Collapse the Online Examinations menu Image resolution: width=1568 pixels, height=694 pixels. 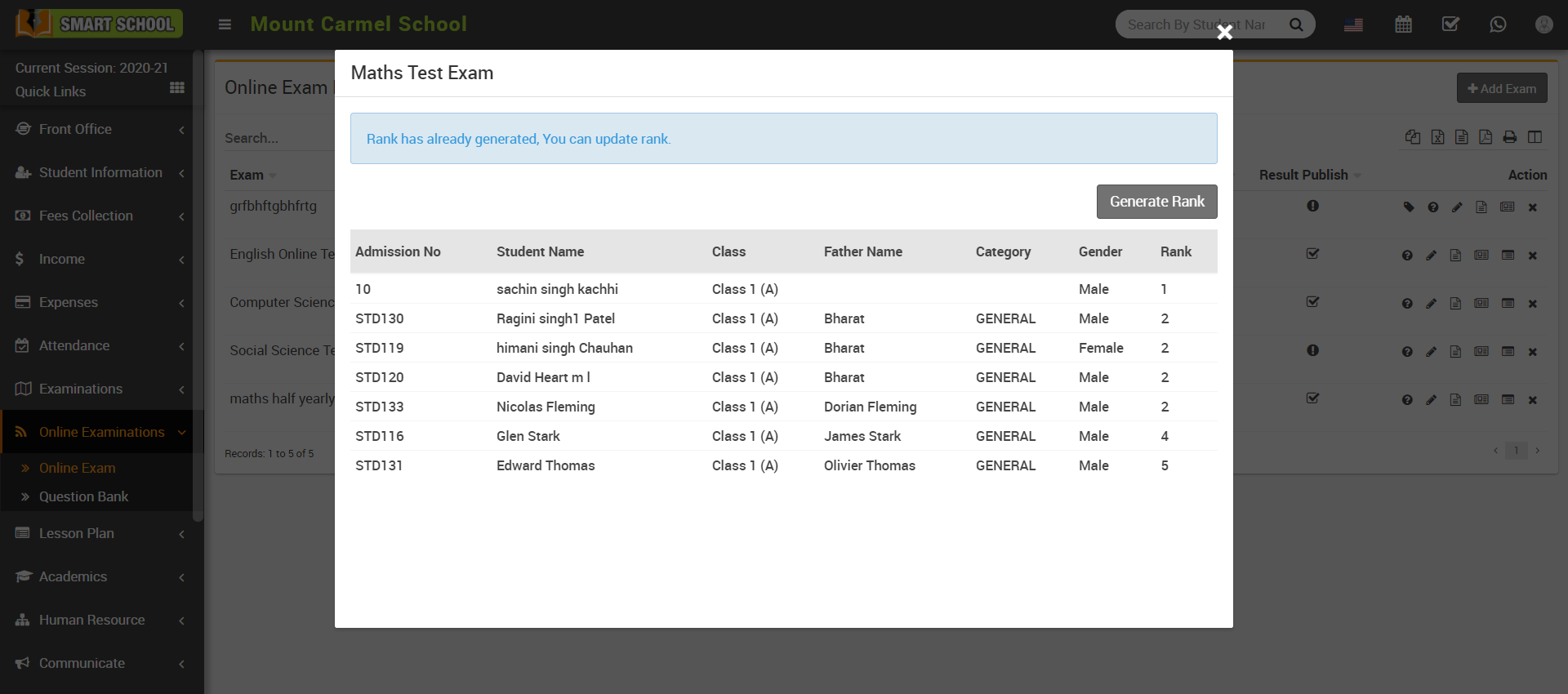pyautogui.click(x=96, y=432)
